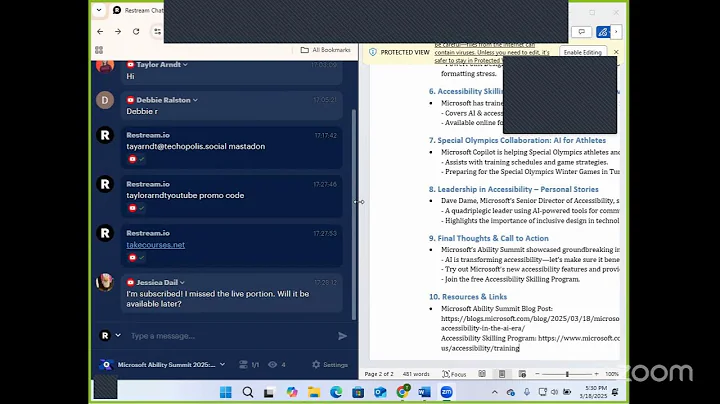Click the microphone tray icon
Screen dimensions: 720x404
527,392
